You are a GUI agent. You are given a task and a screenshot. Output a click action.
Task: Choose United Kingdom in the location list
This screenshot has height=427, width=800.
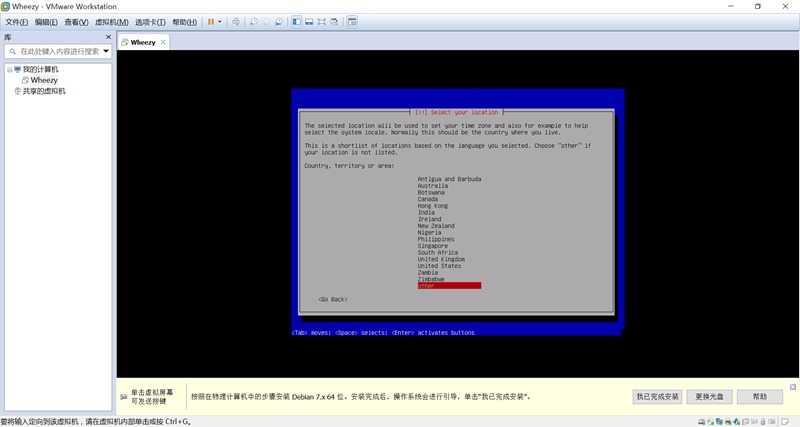coord(441,259)
